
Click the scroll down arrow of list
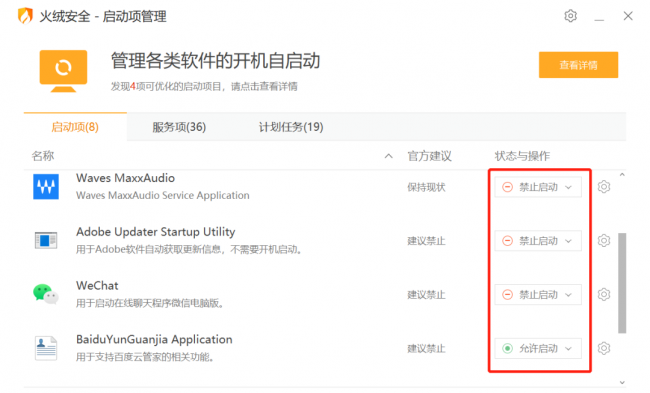coord(622,382)
